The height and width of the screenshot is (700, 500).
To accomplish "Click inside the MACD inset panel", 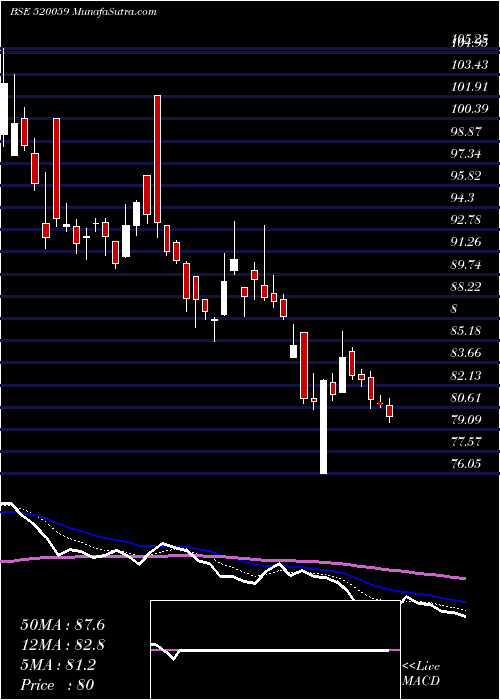I will click(275, 650).
